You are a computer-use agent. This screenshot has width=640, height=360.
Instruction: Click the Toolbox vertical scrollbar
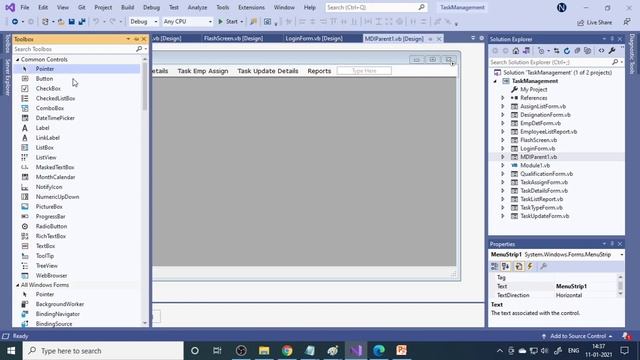click(x=144, y=87)
